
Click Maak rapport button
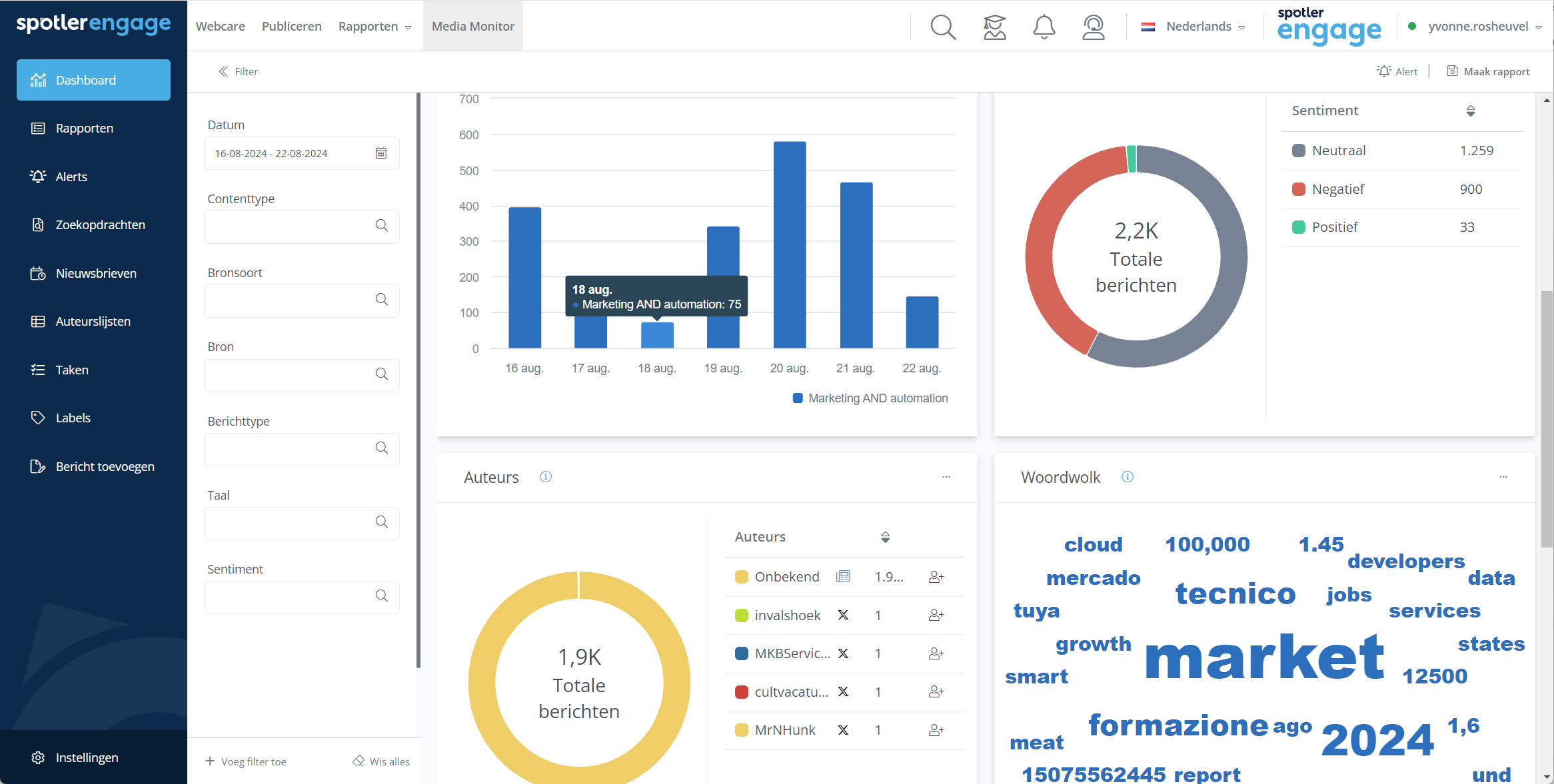(x=1488, y=71)
